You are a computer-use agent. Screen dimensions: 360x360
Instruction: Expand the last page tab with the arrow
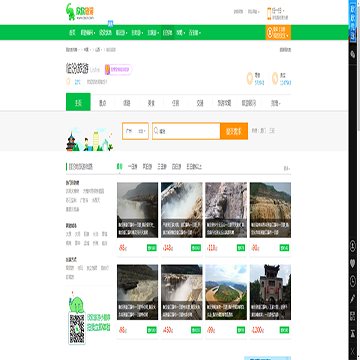tap(276, 104)
